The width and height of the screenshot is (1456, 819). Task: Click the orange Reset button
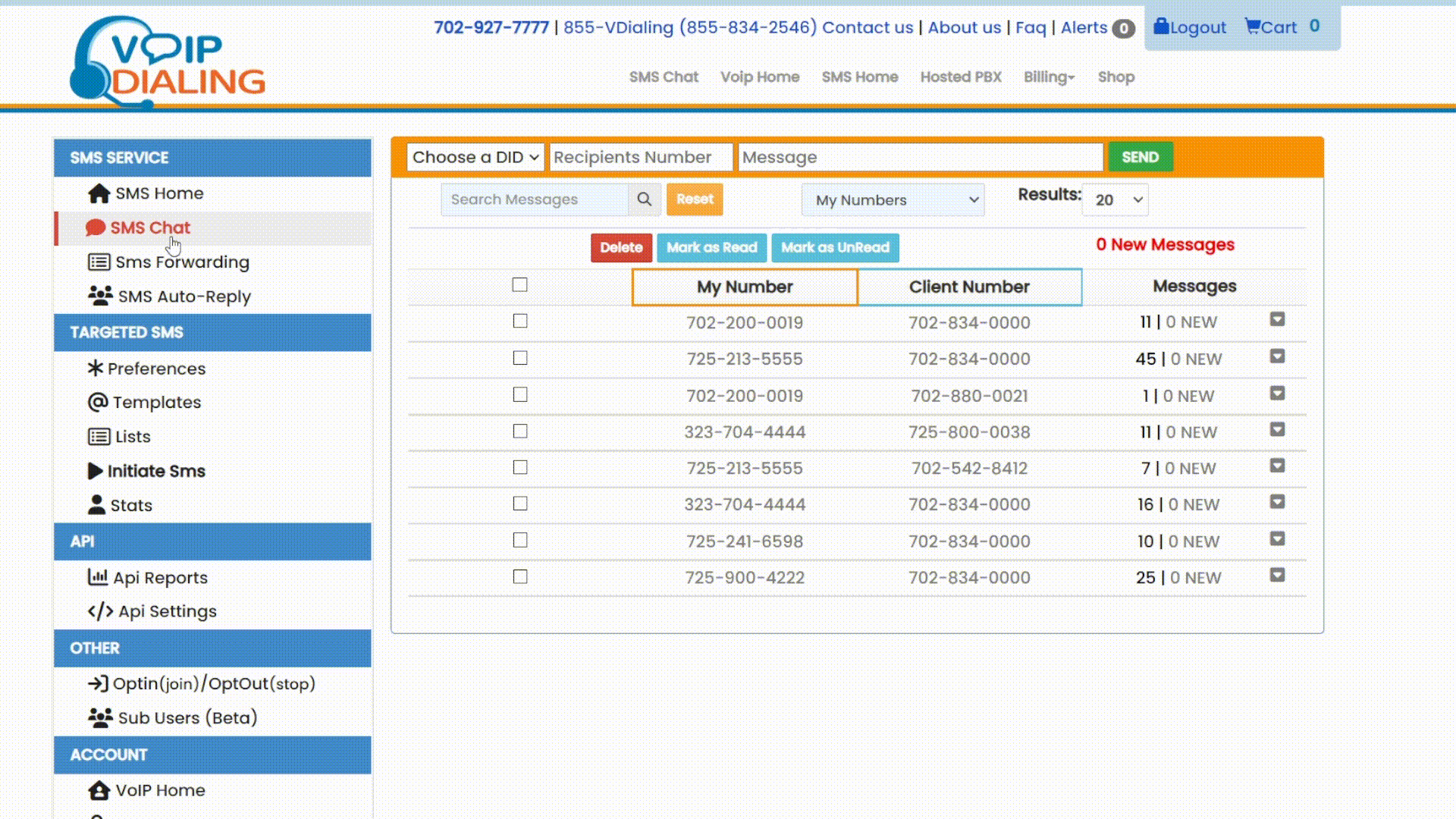point(695,199)
